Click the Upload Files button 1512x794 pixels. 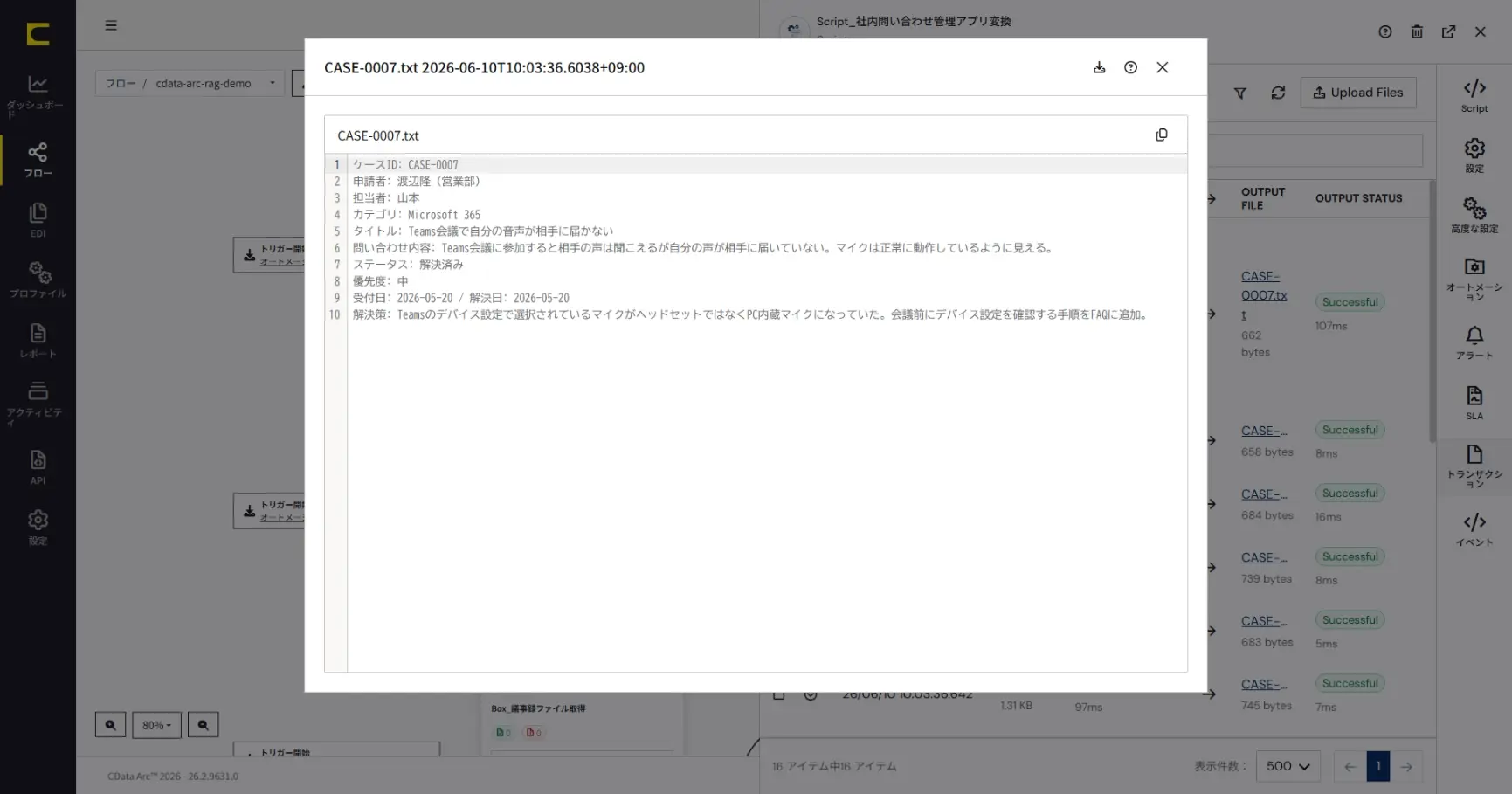point(1358,93)
